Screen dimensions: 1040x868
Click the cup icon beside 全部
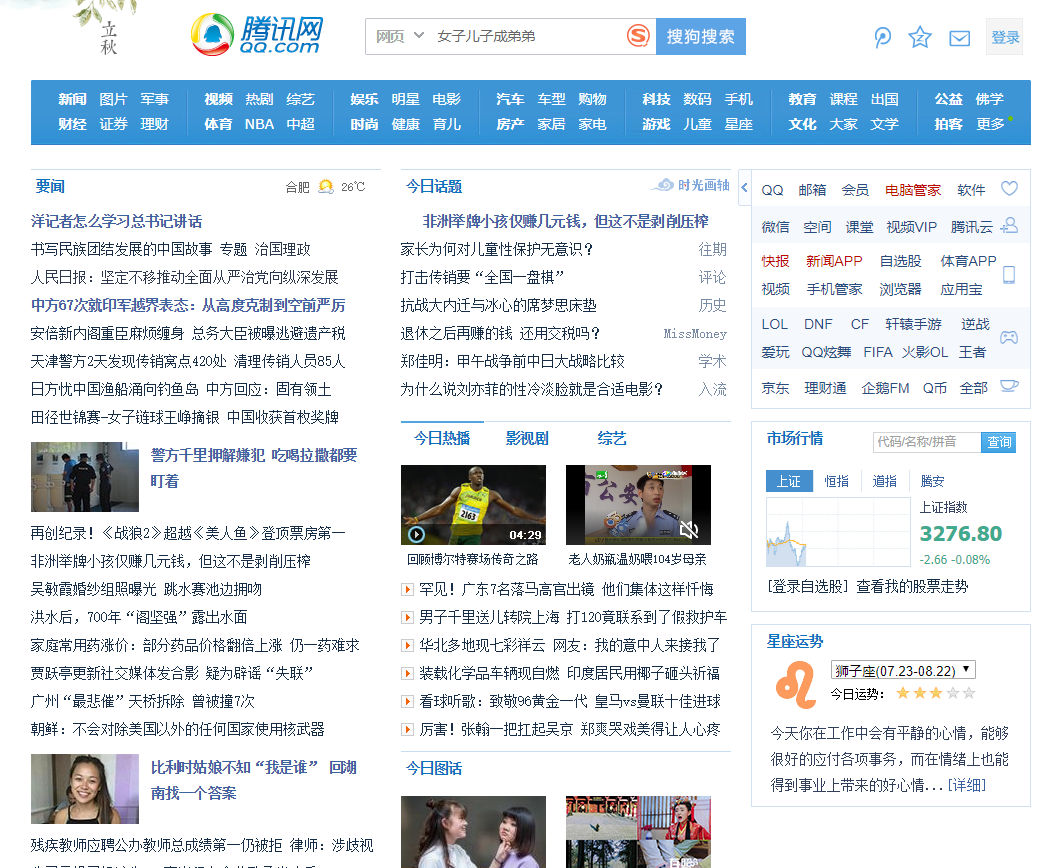coord(1009,386)
